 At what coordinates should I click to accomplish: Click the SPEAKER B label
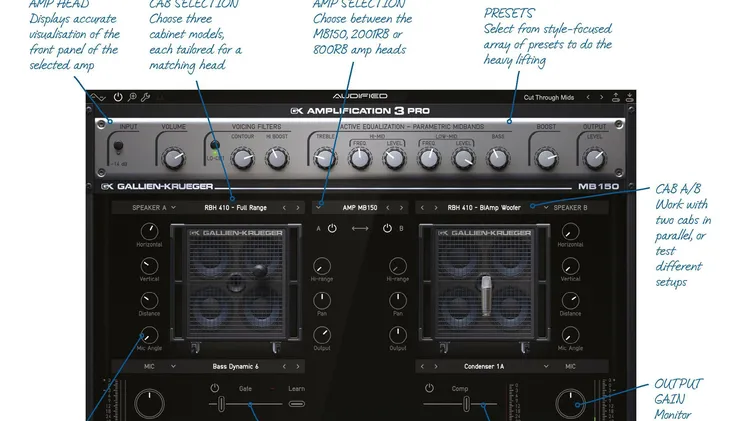click(x=570, y=208)
